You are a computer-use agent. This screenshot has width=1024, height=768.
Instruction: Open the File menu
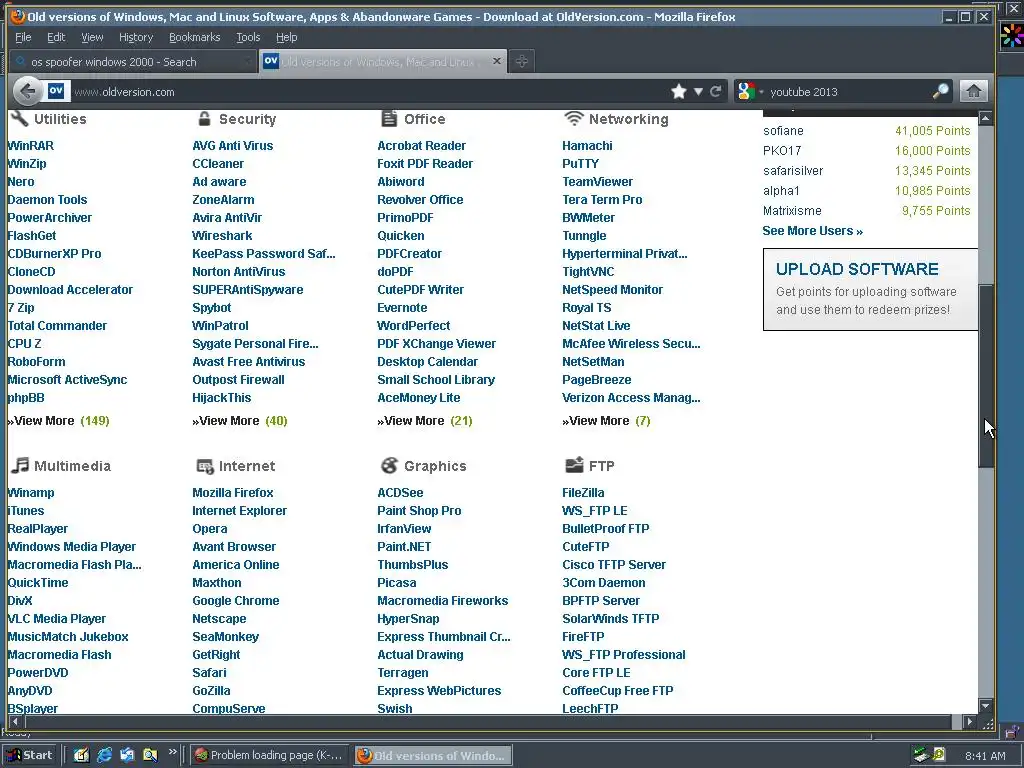point(23,37)
